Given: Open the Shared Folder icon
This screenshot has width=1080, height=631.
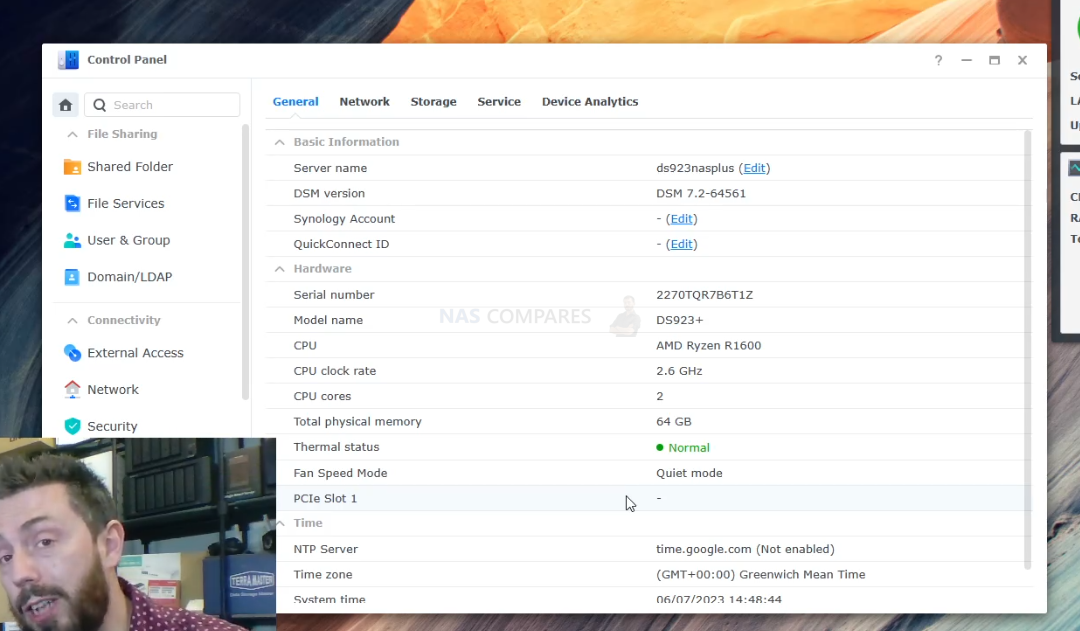Looking at the screenshot, I should coord(72,167).
